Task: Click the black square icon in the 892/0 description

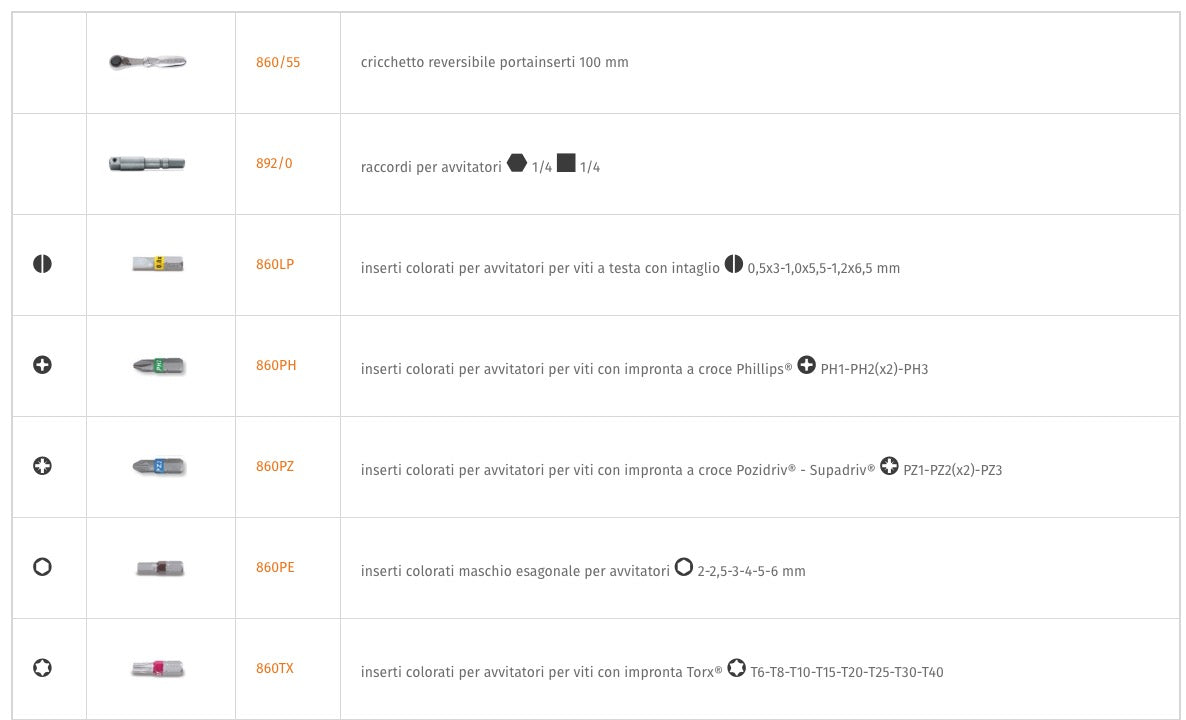Action: pos(566,163)
